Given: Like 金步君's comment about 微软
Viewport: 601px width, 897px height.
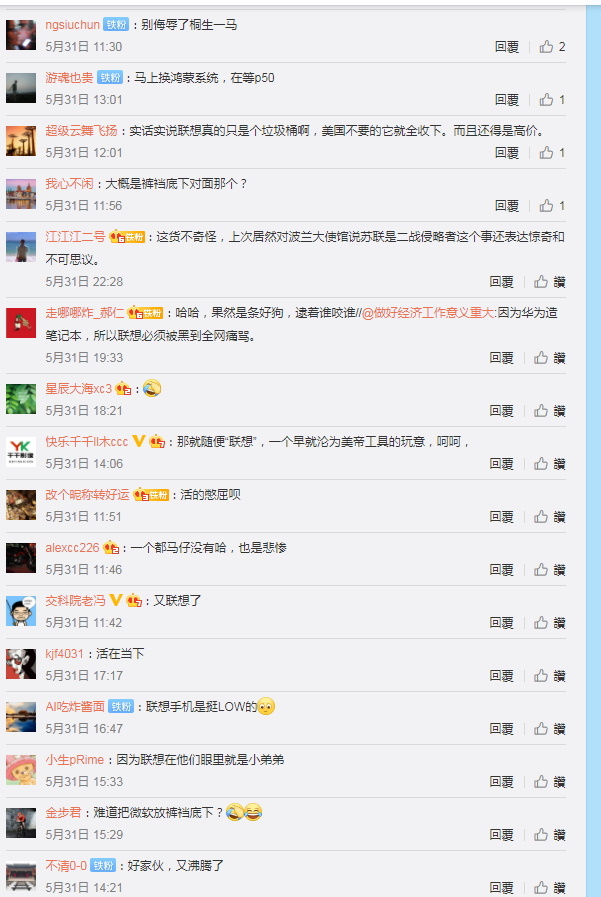Looking at the screenshot, I should click(541, 835).
